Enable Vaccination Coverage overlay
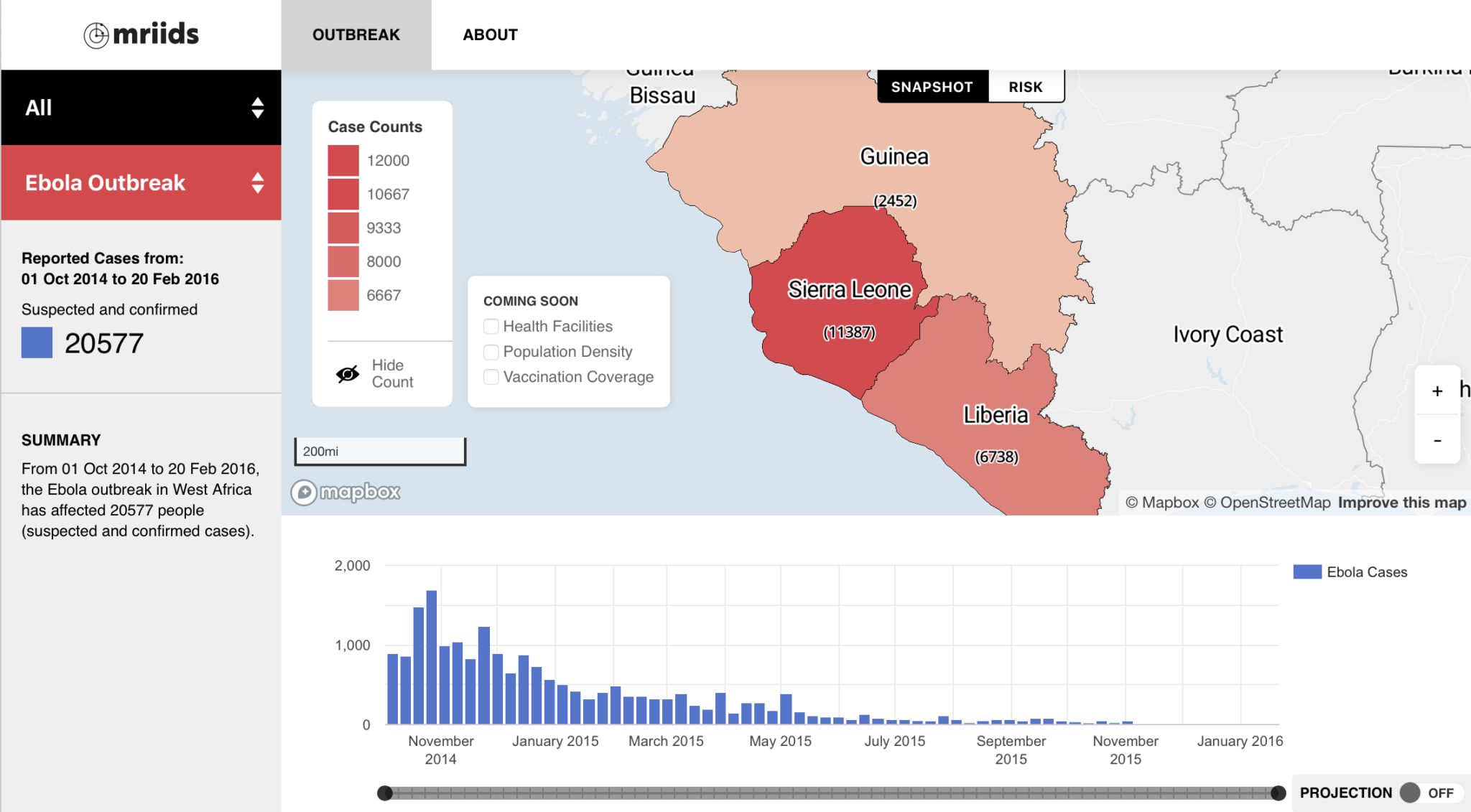Screen dimensions: 1471x812 click(491, 376)
